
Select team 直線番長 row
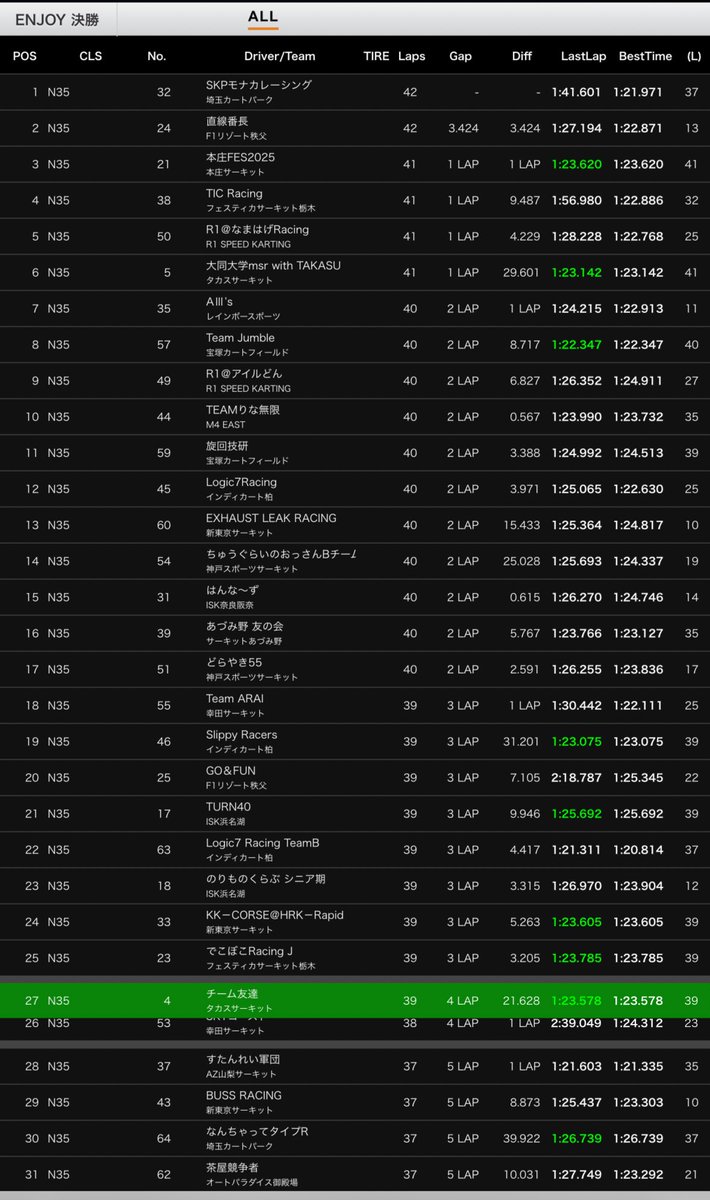[x=355, y=128]
